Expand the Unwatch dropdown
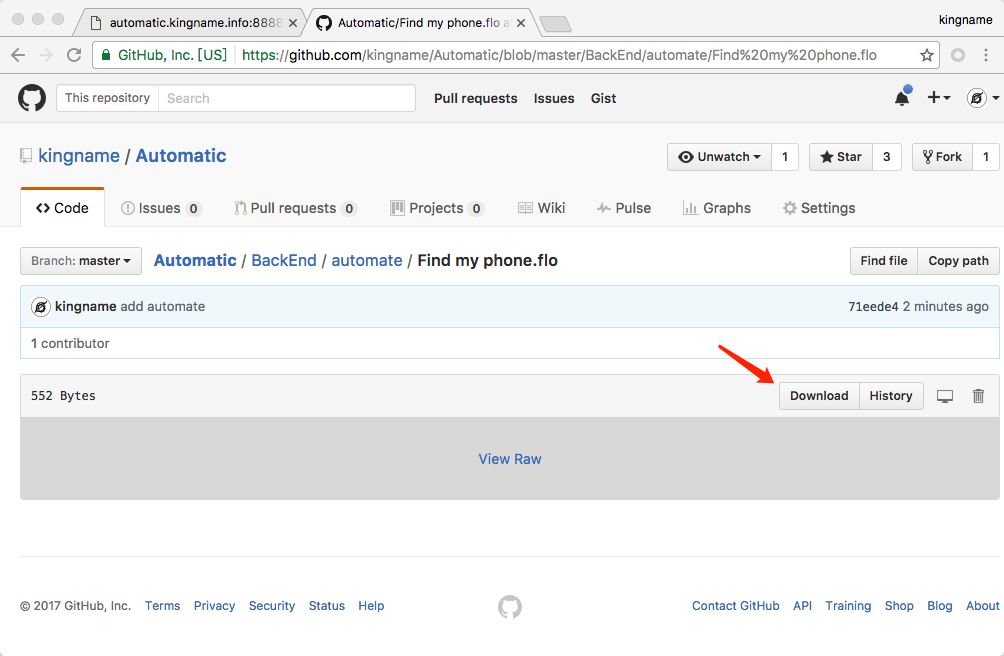Screen dimensions: 1004x656 720,157
